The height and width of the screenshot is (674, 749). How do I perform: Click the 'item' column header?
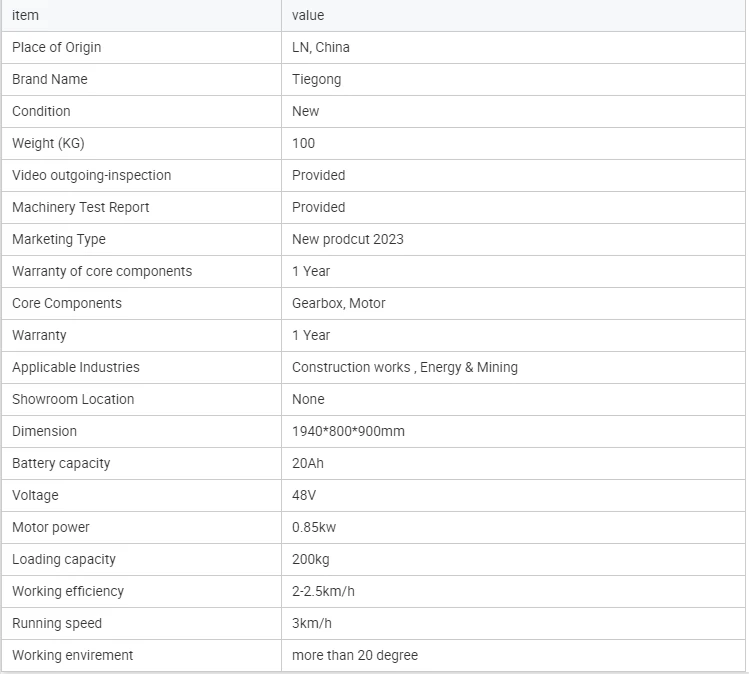[141, 15]
